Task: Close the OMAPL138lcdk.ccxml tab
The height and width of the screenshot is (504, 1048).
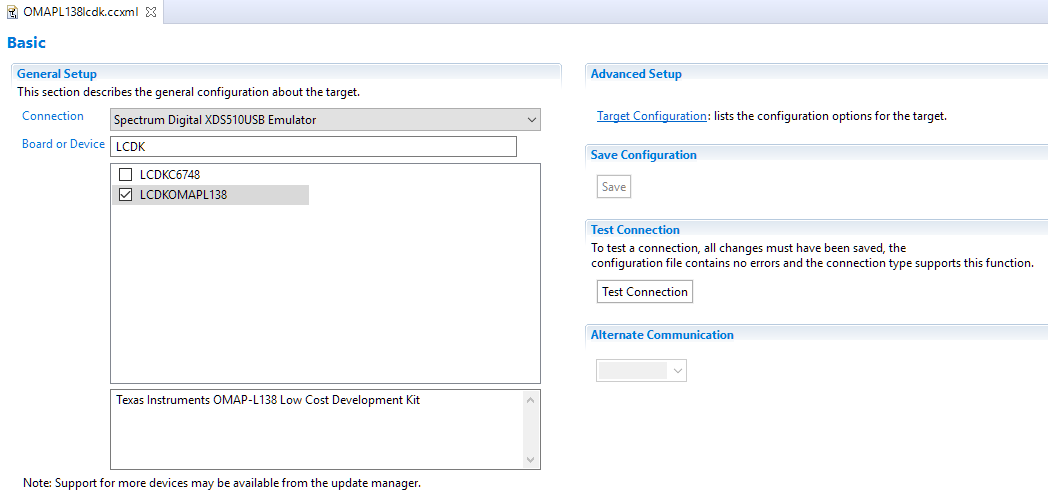Action: point(151,11)
